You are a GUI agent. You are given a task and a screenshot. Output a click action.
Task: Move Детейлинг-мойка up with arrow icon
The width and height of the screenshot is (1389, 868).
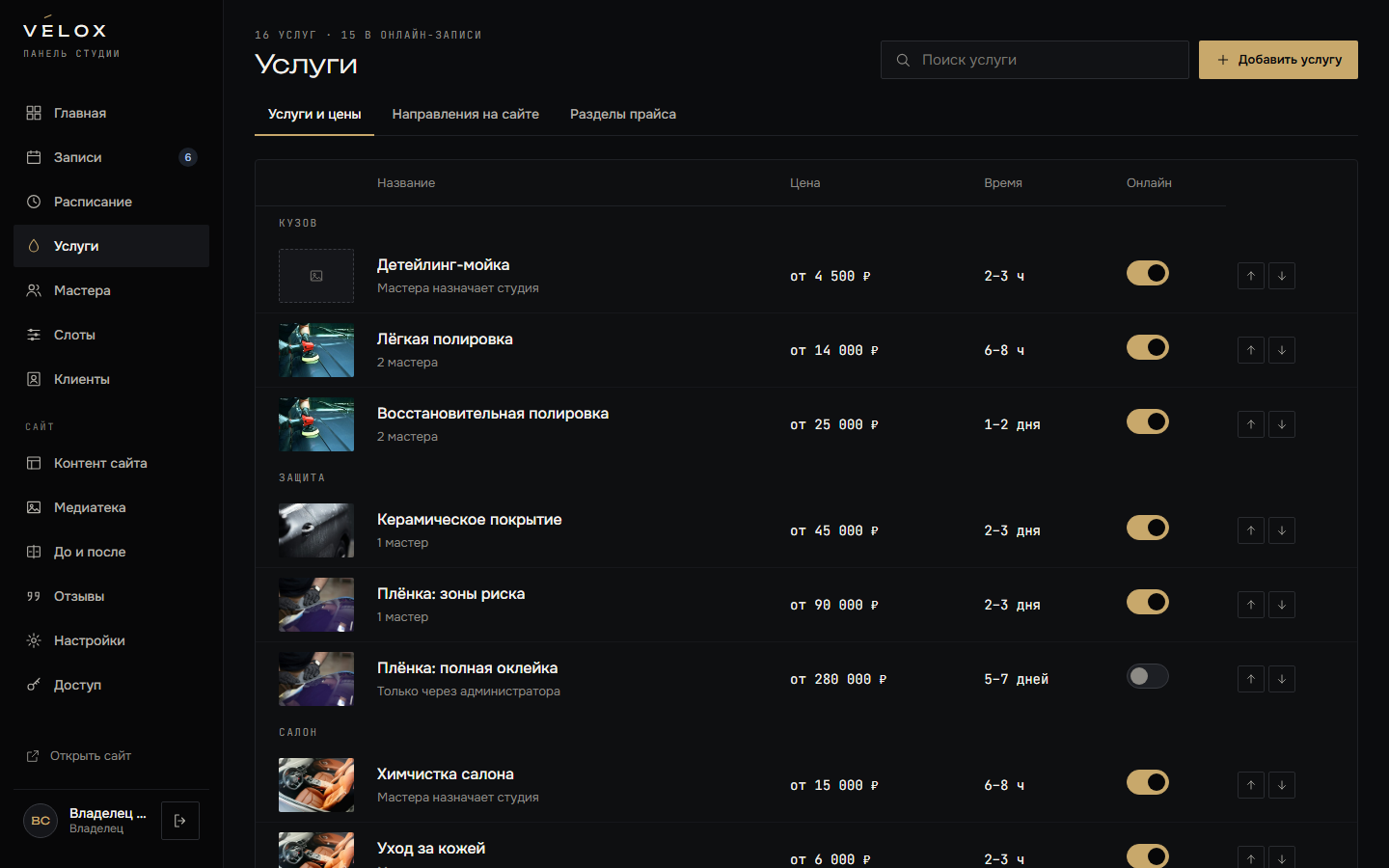point(1251,276)
